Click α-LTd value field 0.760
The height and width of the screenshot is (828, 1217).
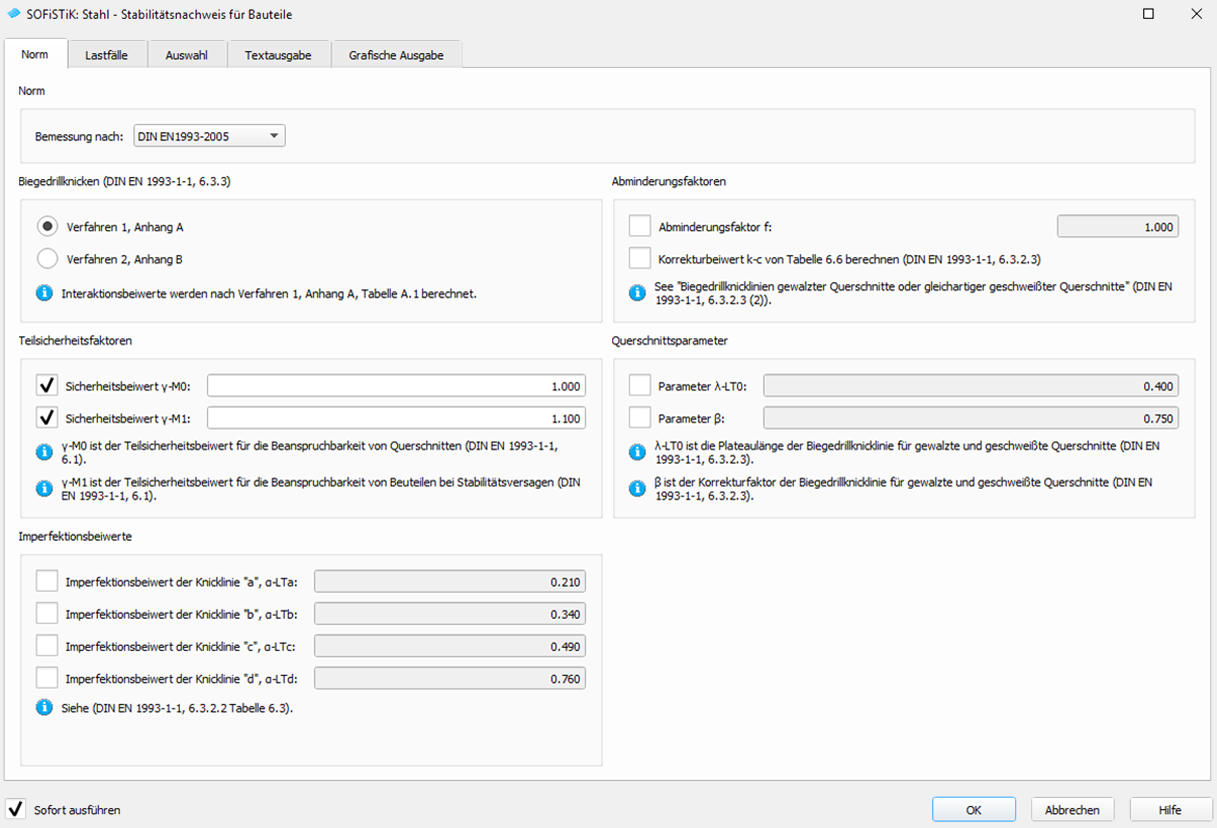pos(450,678)
